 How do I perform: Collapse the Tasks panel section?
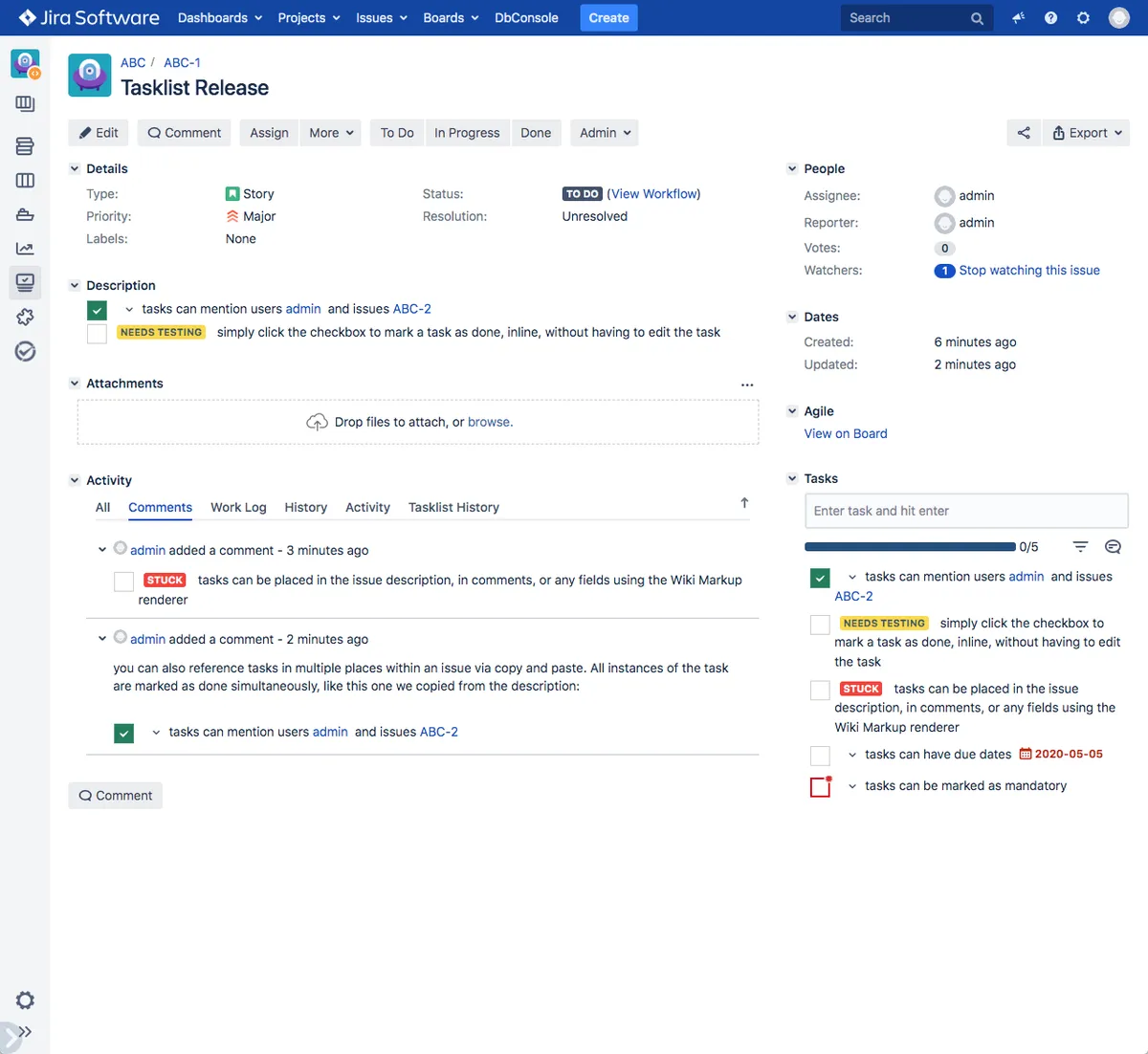pyautogui.click(x=792, y=478)
